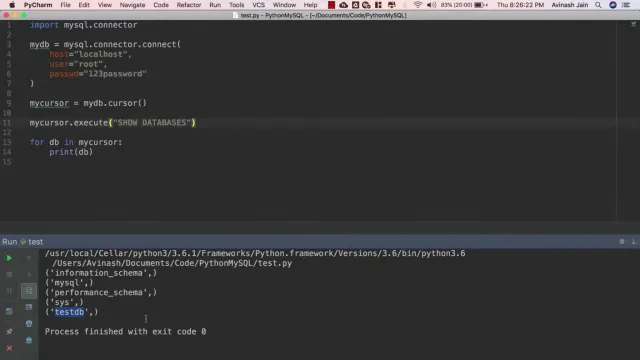Screen dimensions: 640x360
Task: Open the Refactor menu
Action: [189, 5]
